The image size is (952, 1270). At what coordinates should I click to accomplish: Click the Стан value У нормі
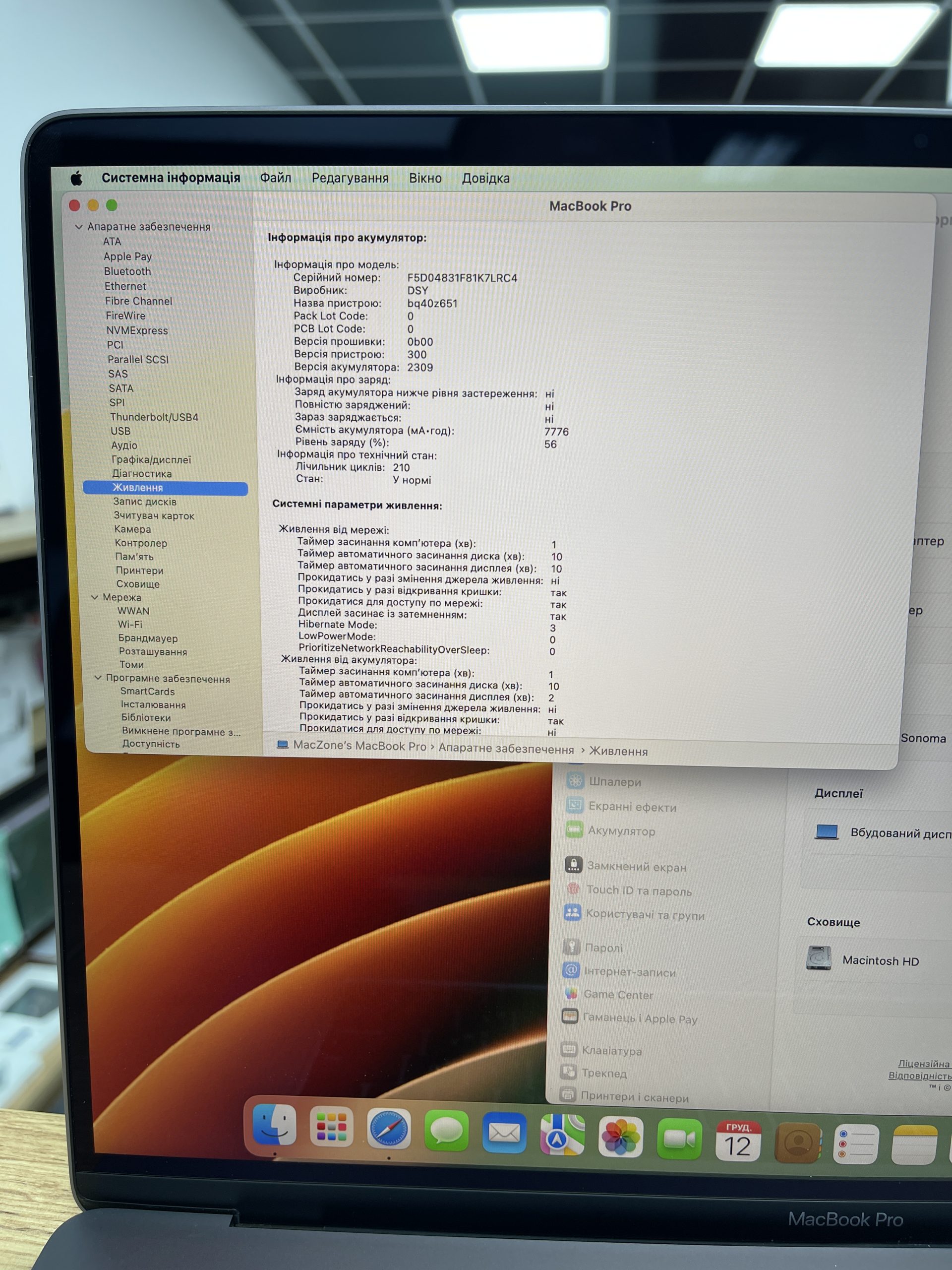[412, 480]
